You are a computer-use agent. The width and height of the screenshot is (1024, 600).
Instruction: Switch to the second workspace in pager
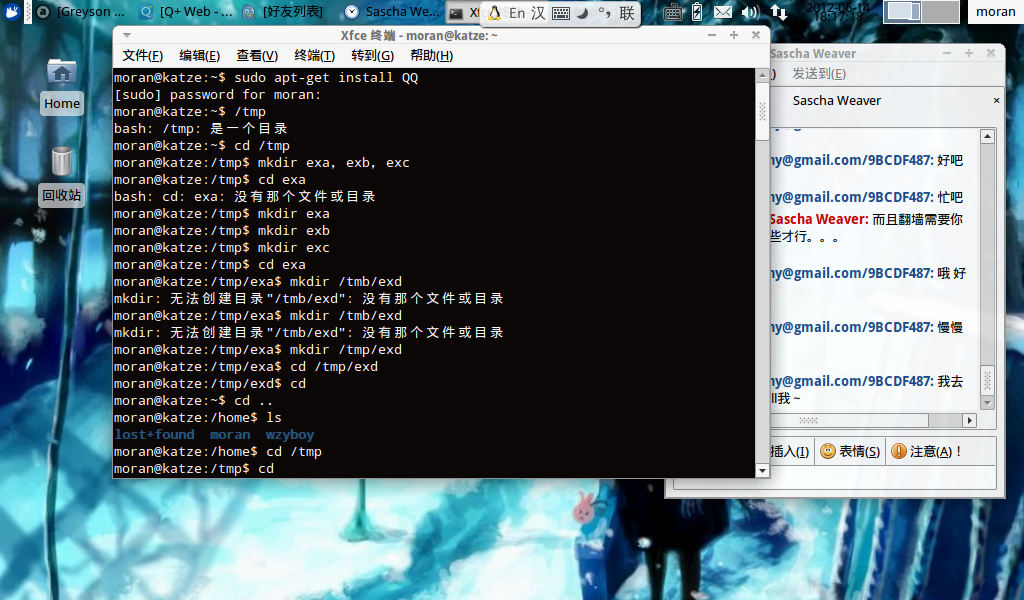[x=940, y=12]
